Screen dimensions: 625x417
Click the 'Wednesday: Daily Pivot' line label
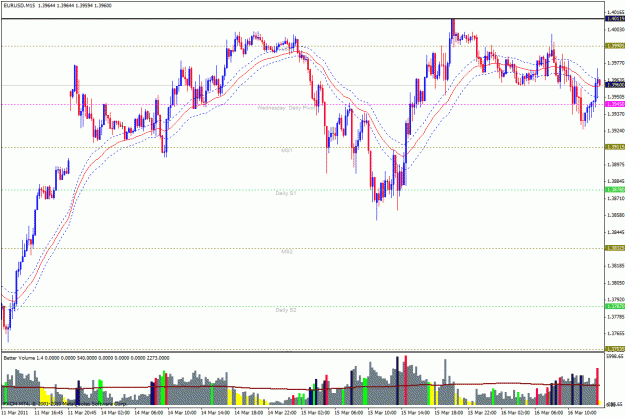(x=286, y=108)
